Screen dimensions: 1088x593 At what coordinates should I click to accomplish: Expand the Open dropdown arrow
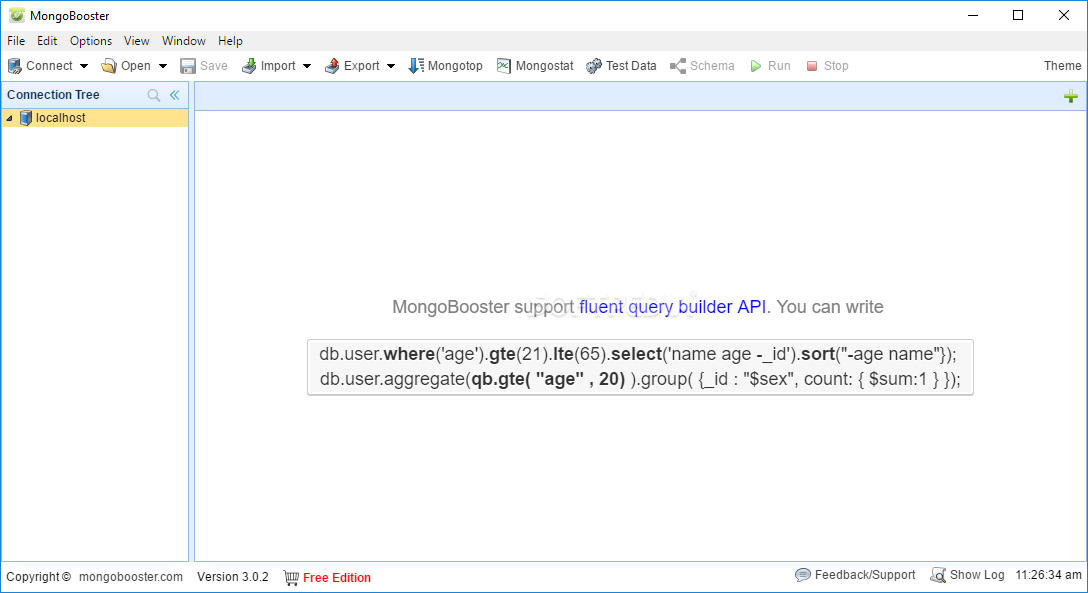click(x=163, y=66)
